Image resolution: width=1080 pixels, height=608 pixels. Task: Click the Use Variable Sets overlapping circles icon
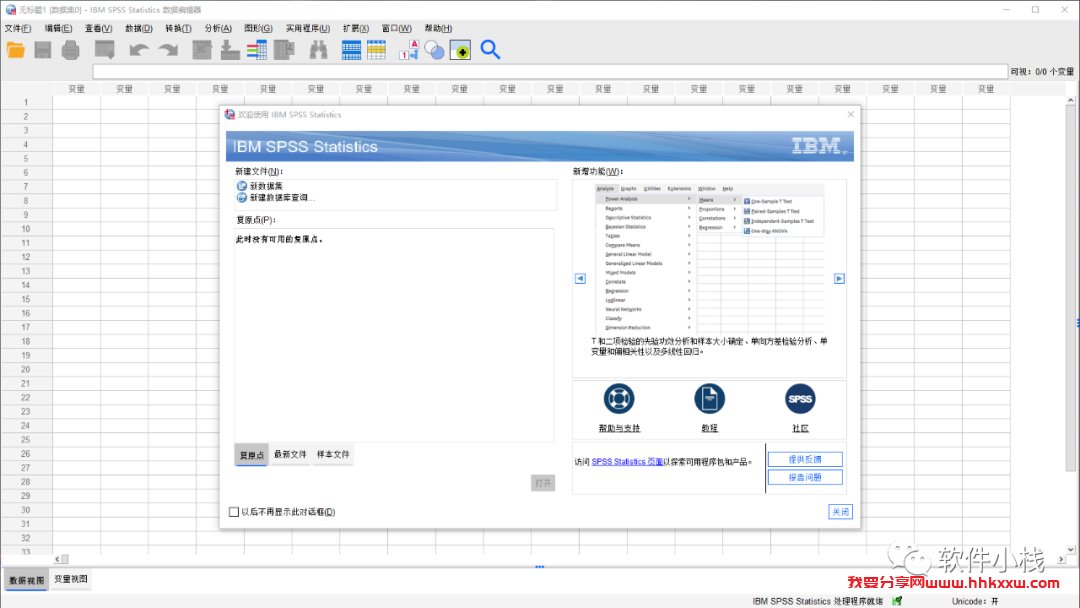coord(434,50)
